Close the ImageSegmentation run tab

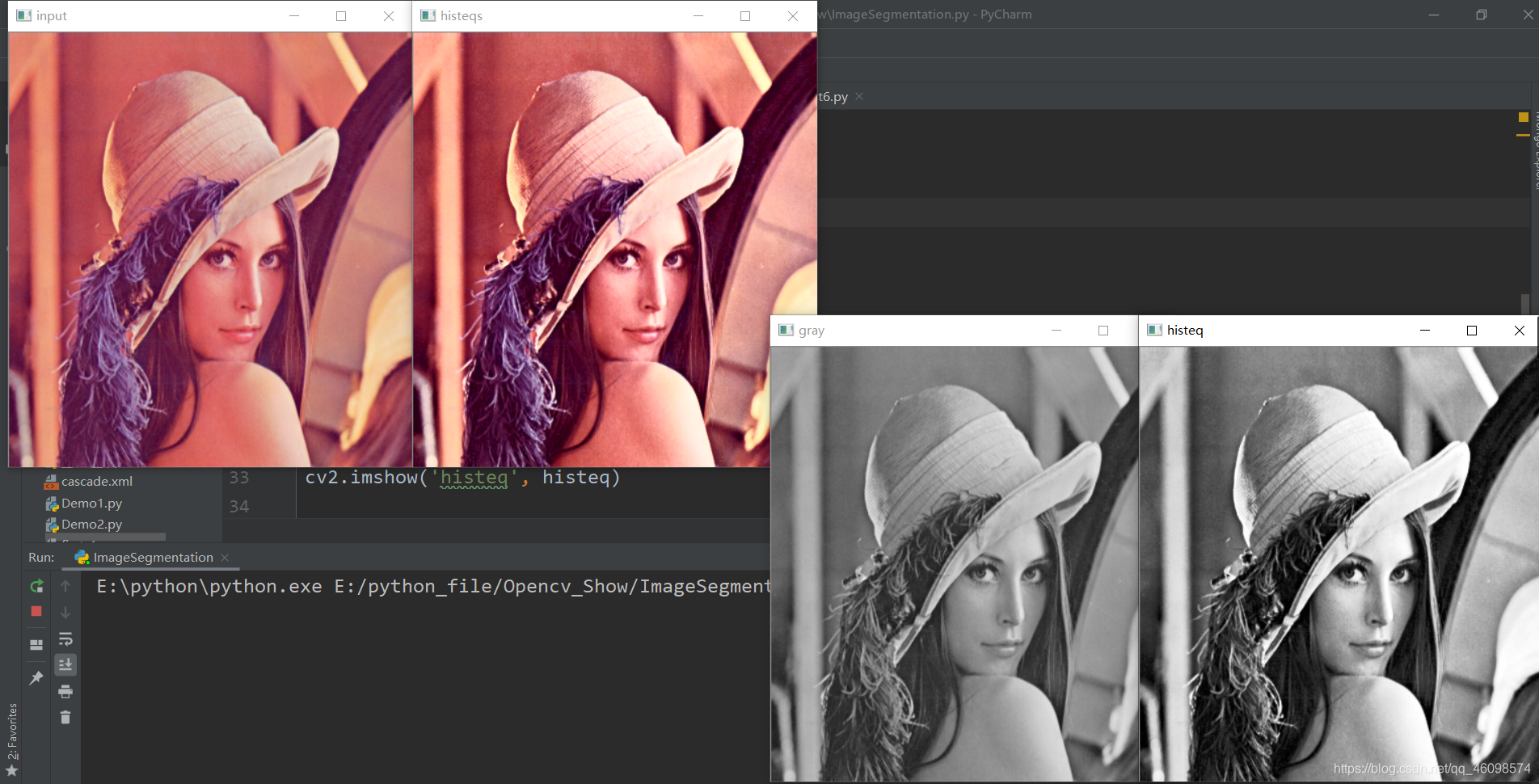[225, 558]
